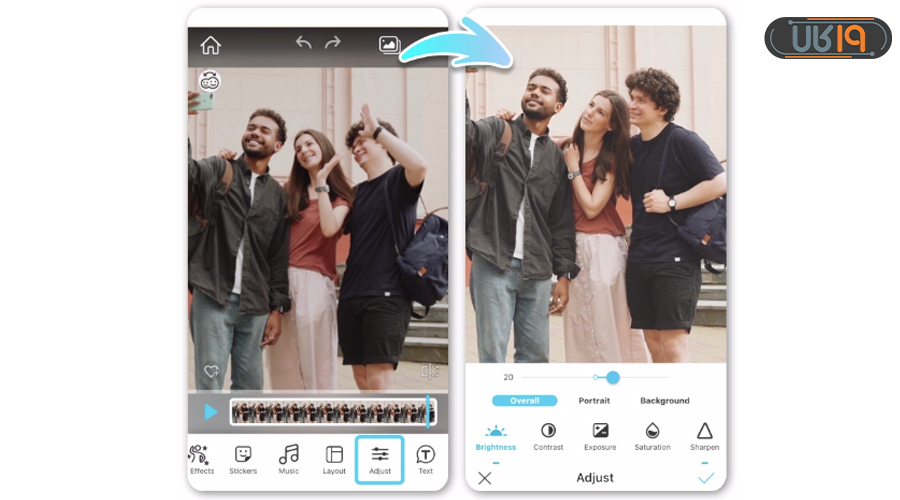Confirm adjustments with the checkmark
This screenshot has width=900, height=500.
point(706,478)
